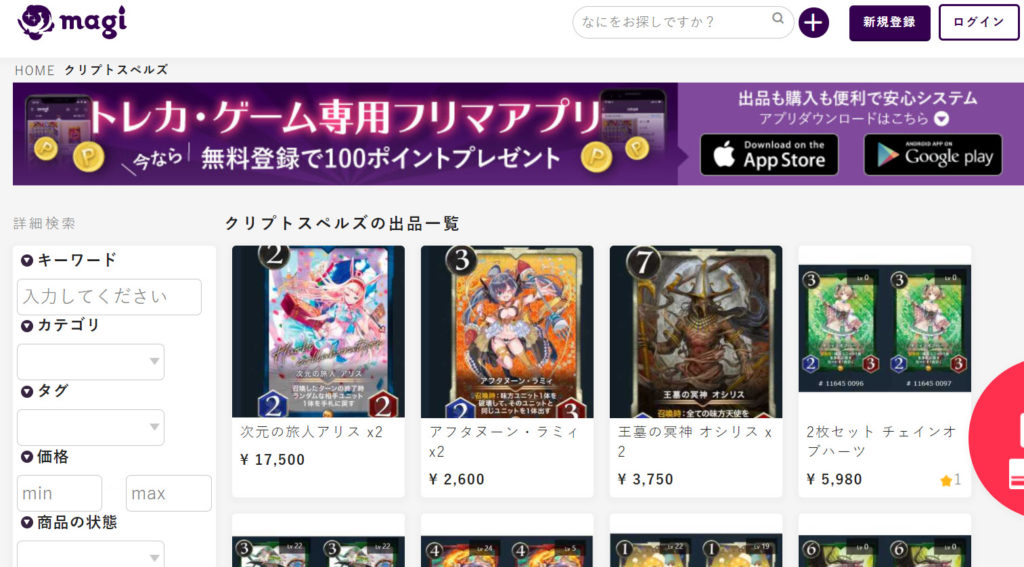Open the App Store download badge

tap(769, 155)
